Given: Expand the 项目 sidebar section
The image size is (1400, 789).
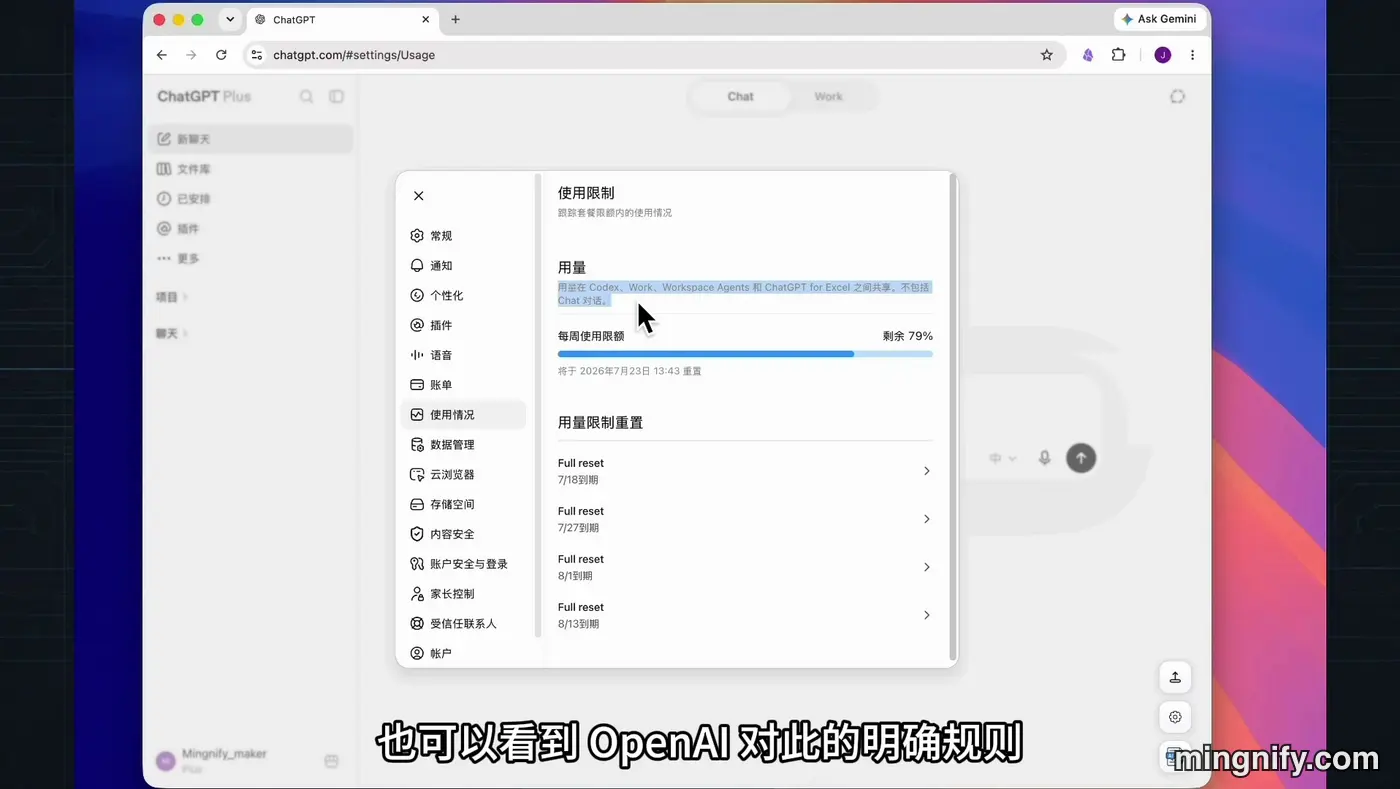Looking at the screenshot, I should point(172,297).
